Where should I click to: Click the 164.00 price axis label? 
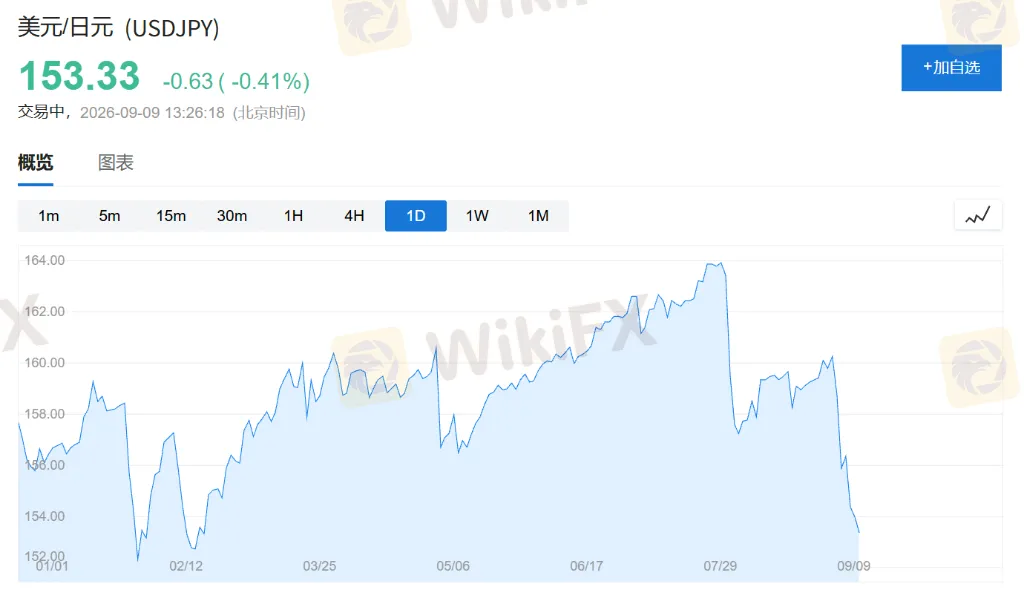tap(44, 260)
